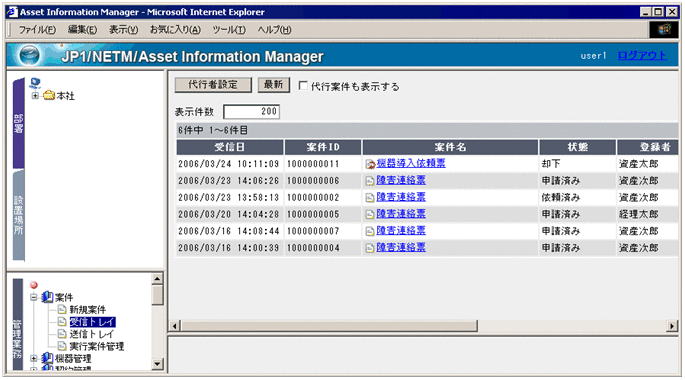Click the network computer icon above 本社

(35, 83)
